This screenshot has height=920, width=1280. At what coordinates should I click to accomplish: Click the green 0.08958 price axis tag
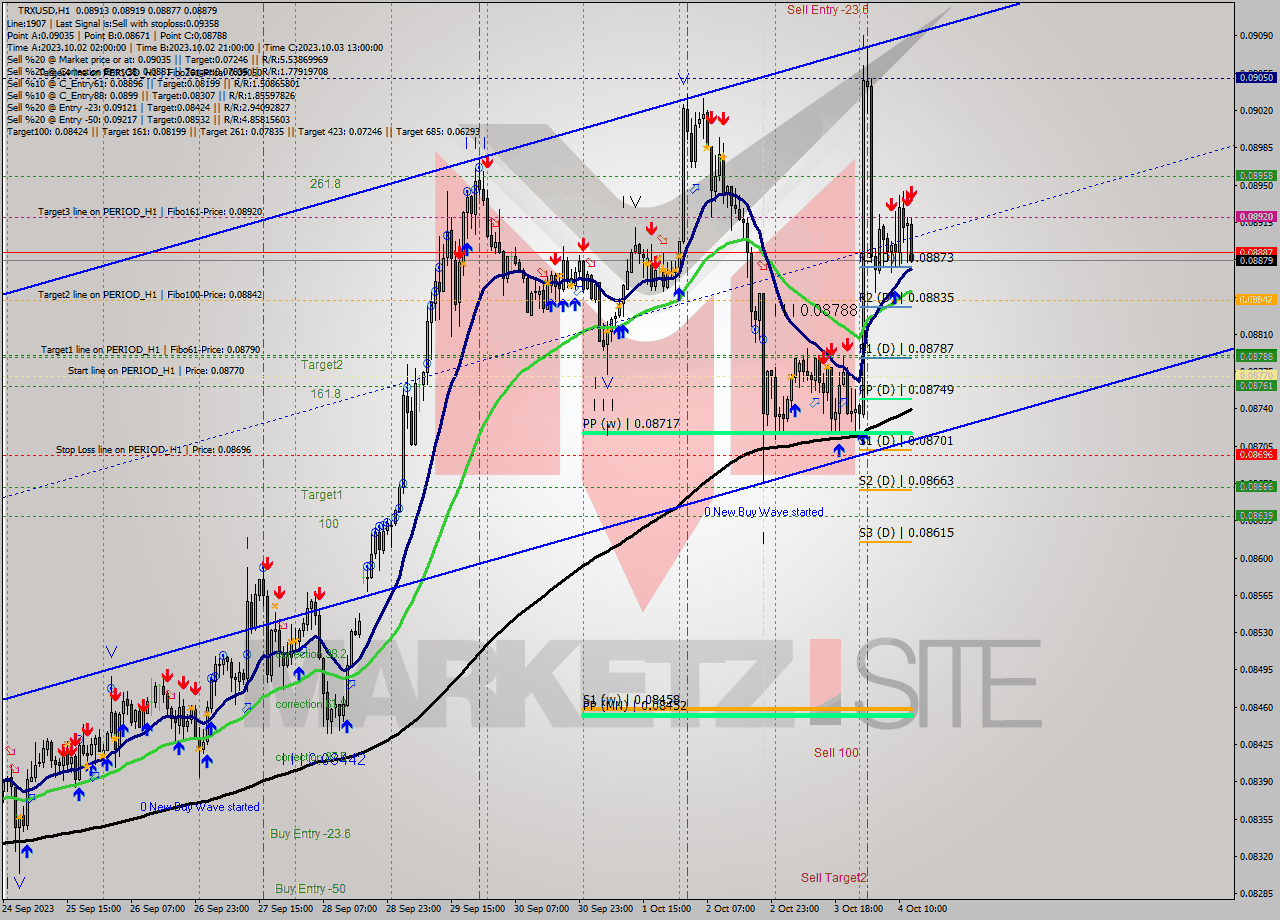tap(1256, 175)
